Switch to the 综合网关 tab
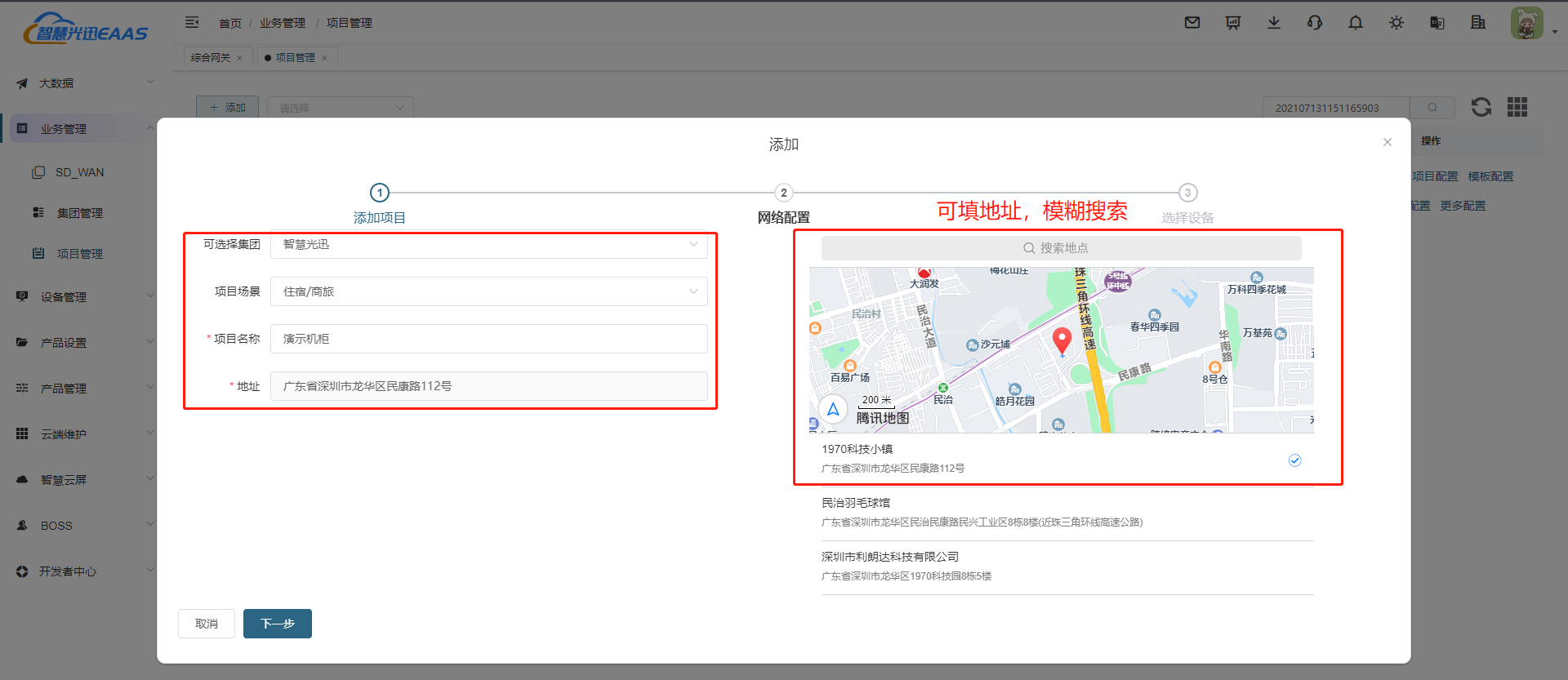 (210, 58)
